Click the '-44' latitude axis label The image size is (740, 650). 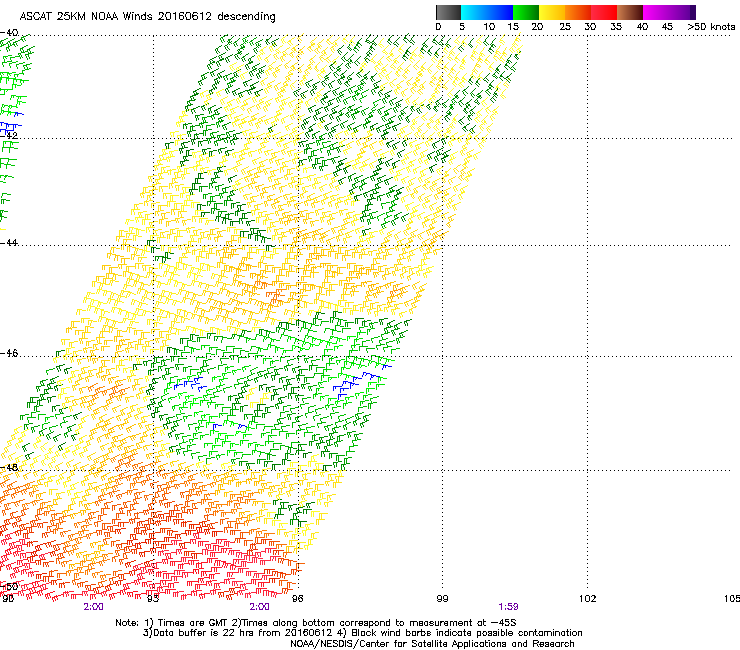pyautogui.click(x=9, y=243)
